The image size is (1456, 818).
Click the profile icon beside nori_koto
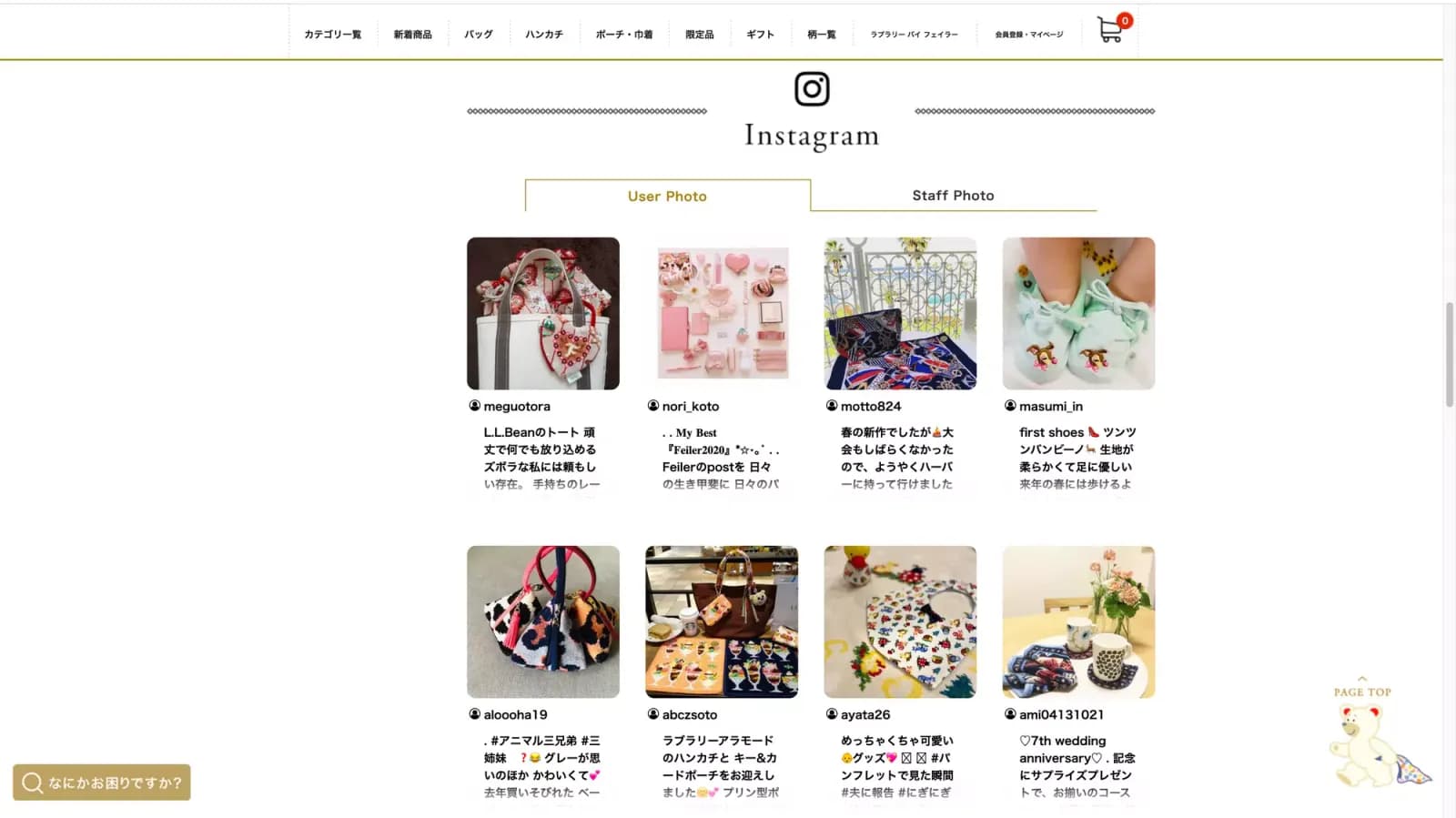click(652, 406)
